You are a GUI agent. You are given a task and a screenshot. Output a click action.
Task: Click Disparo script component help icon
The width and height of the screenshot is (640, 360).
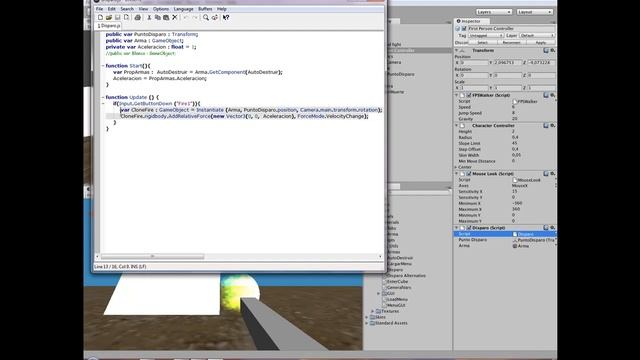546,228
